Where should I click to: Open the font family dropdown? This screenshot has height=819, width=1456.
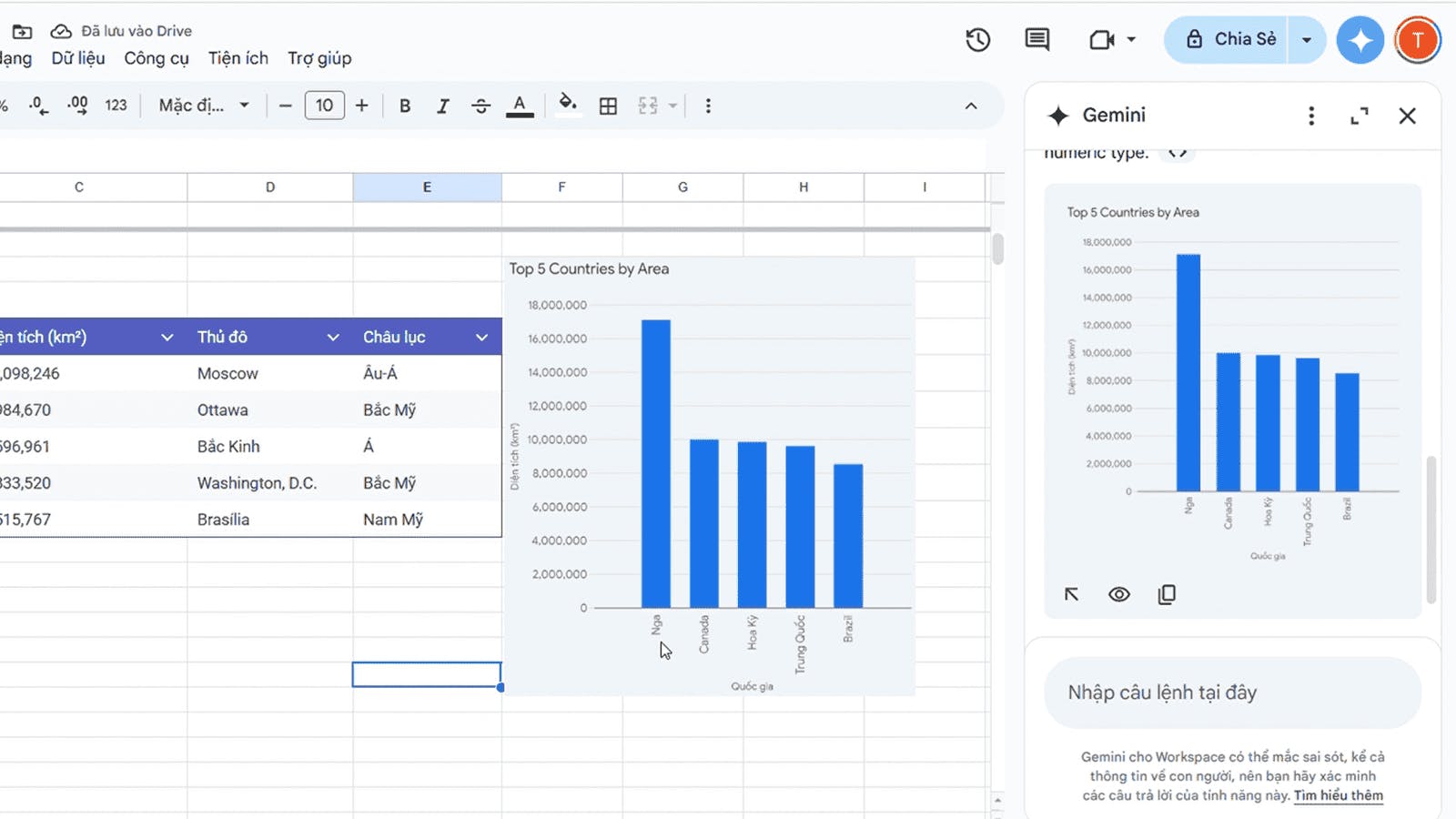(204, 106)
